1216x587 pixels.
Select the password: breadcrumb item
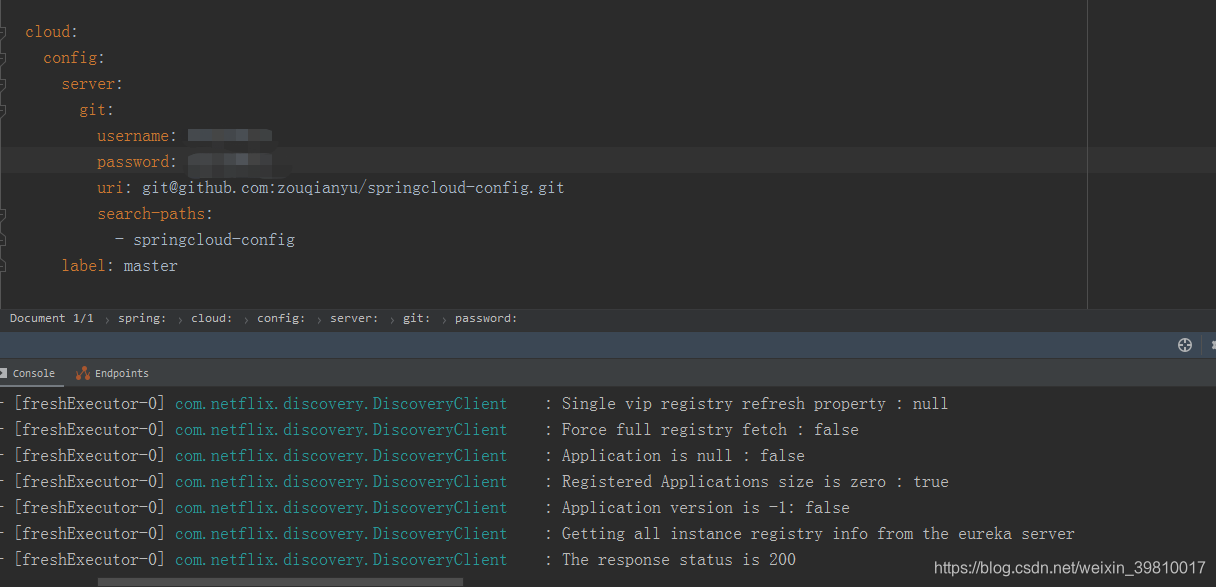coord(486,318)
